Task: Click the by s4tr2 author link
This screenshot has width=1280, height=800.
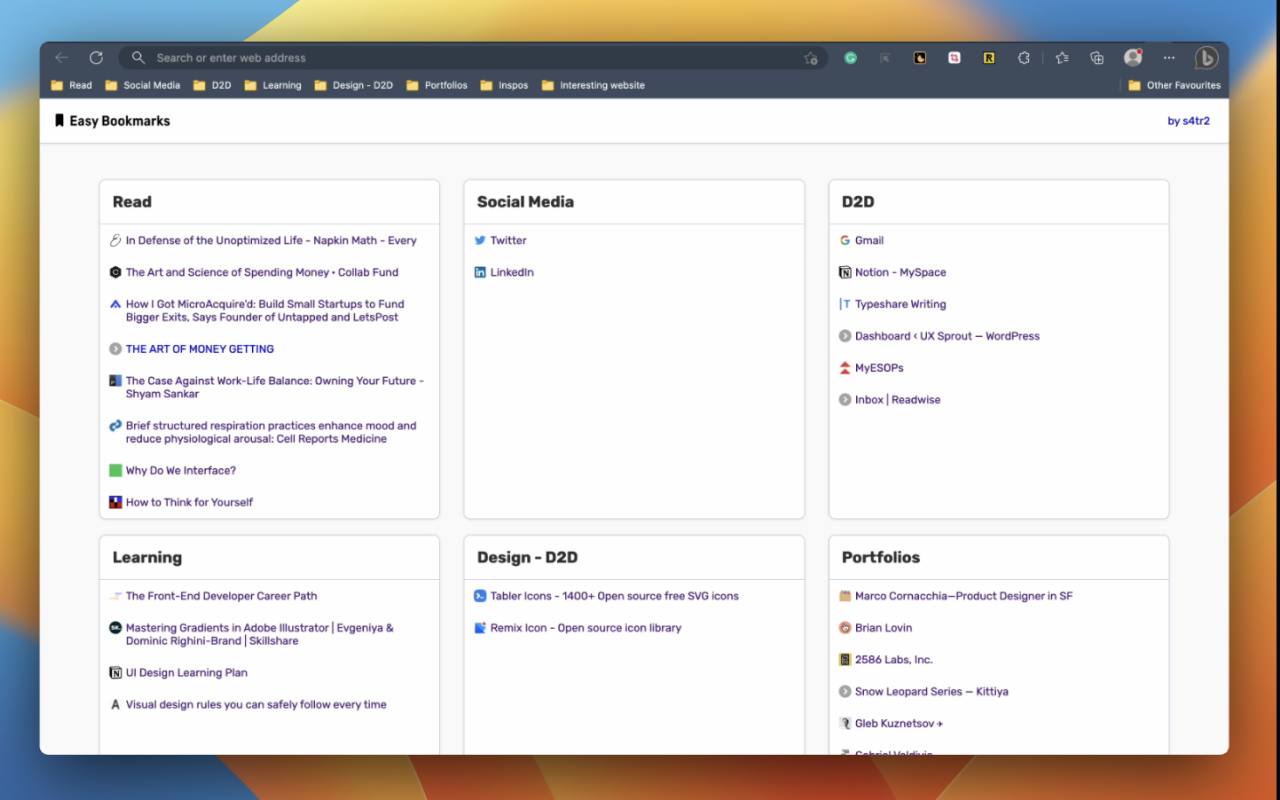Action: [1189, 120]
